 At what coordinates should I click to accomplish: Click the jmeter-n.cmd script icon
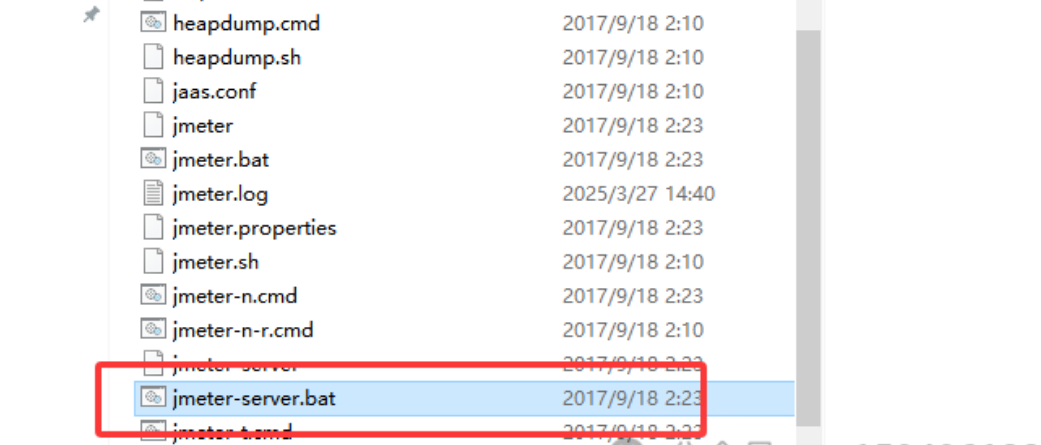click(153, 295)
